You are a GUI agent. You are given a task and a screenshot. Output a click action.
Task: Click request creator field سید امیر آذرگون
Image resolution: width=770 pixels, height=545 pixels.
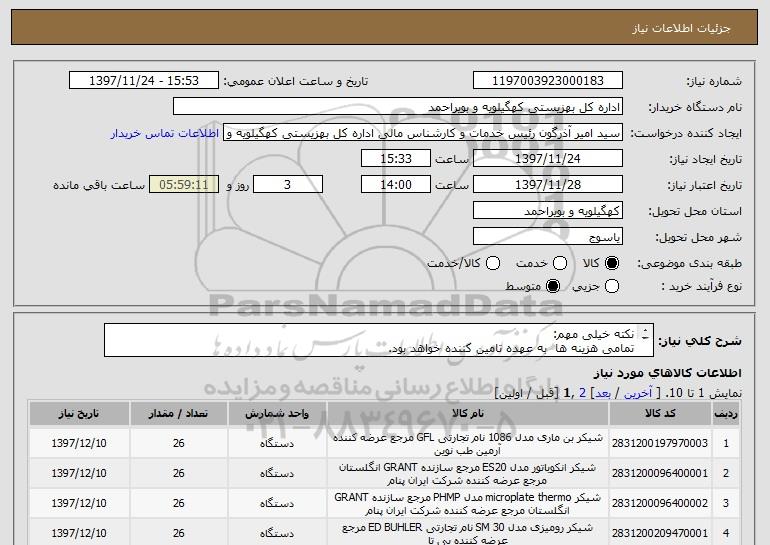[x=423, y=133]
